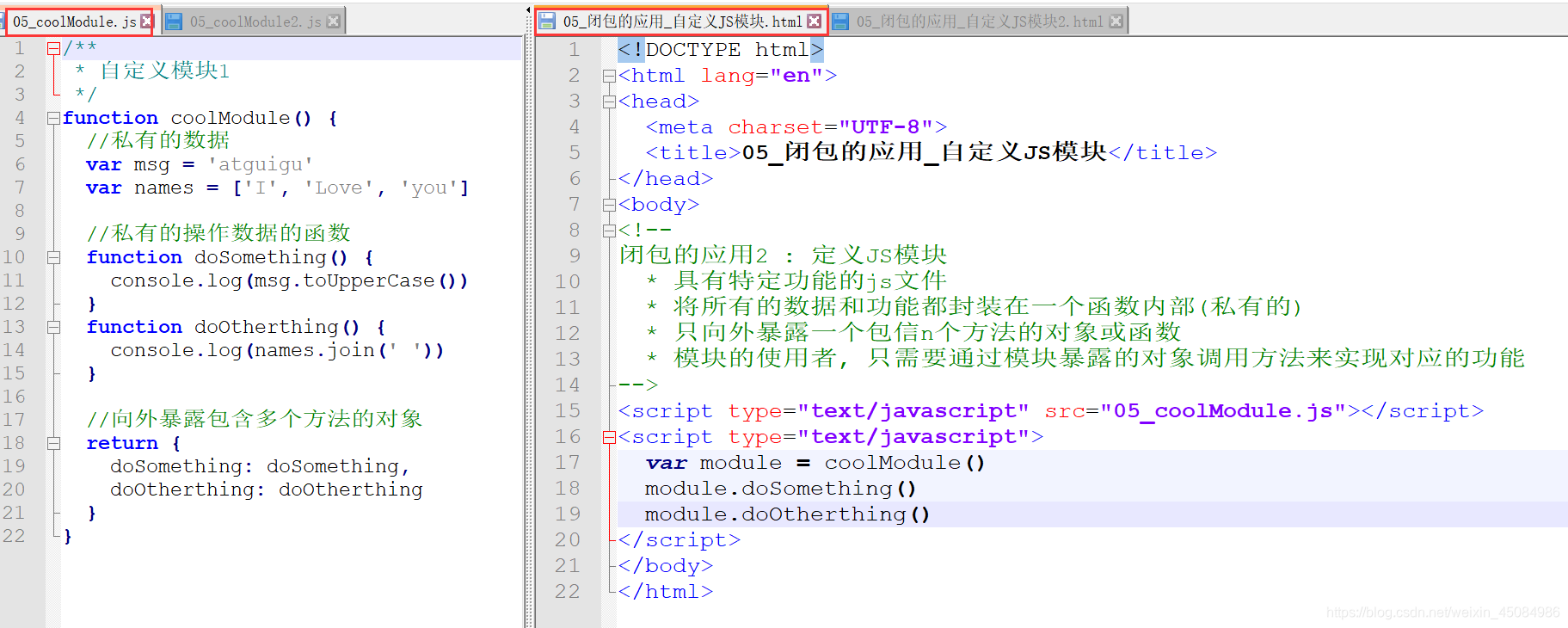Switch to the 05_coolModule2.js tab
Image resolution: width=1568 pixels, height=628 pixels.
pyautogui.click(x=255, y=22)
